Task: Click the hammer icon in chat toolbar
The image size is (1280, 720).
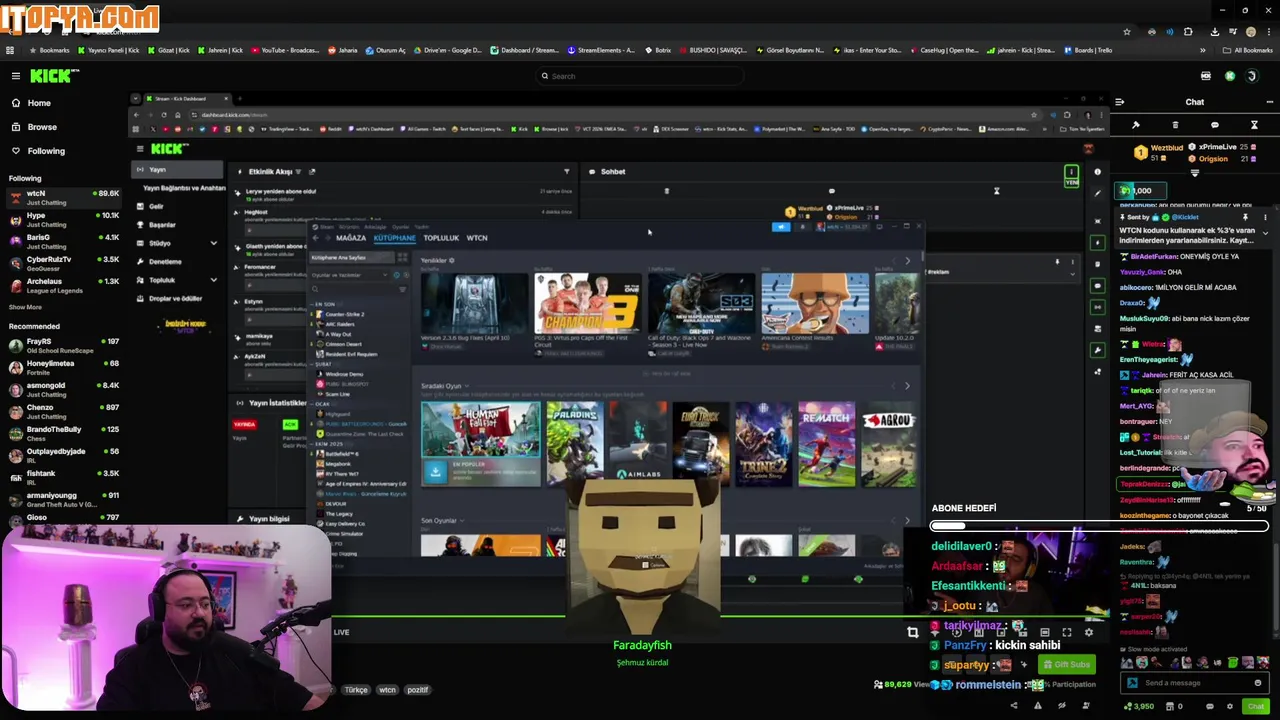Action: pyautogui.click(x=1135, y=125)
